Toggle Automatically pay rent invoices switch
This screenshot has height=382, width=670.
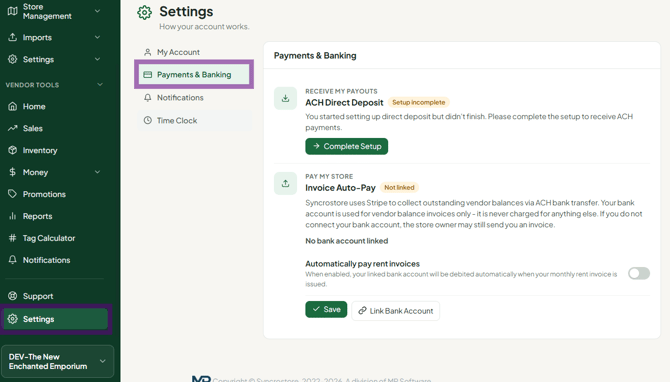(639, 273)
